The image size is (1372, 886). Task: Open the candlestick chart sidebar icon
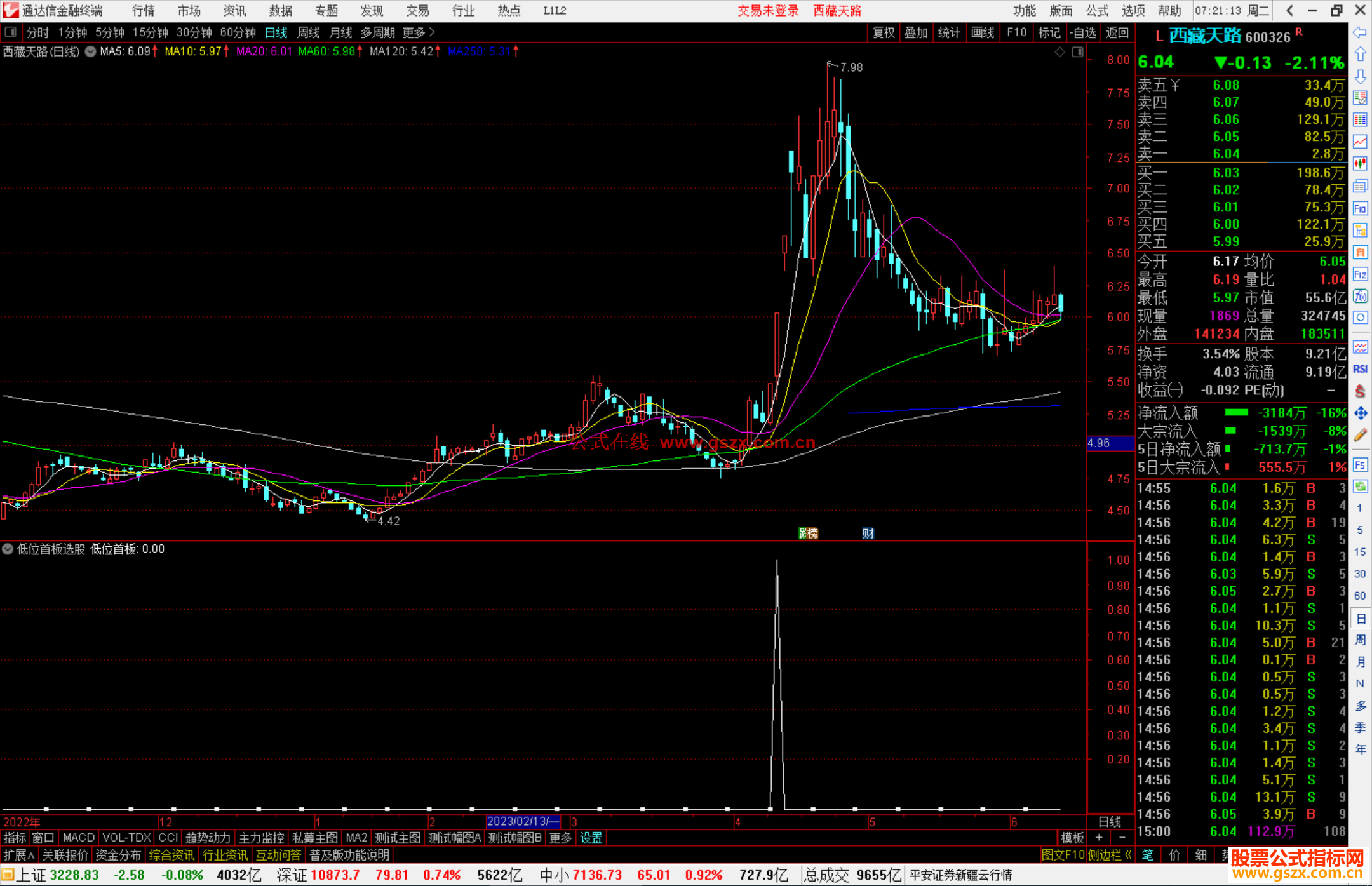point(1360,164)
